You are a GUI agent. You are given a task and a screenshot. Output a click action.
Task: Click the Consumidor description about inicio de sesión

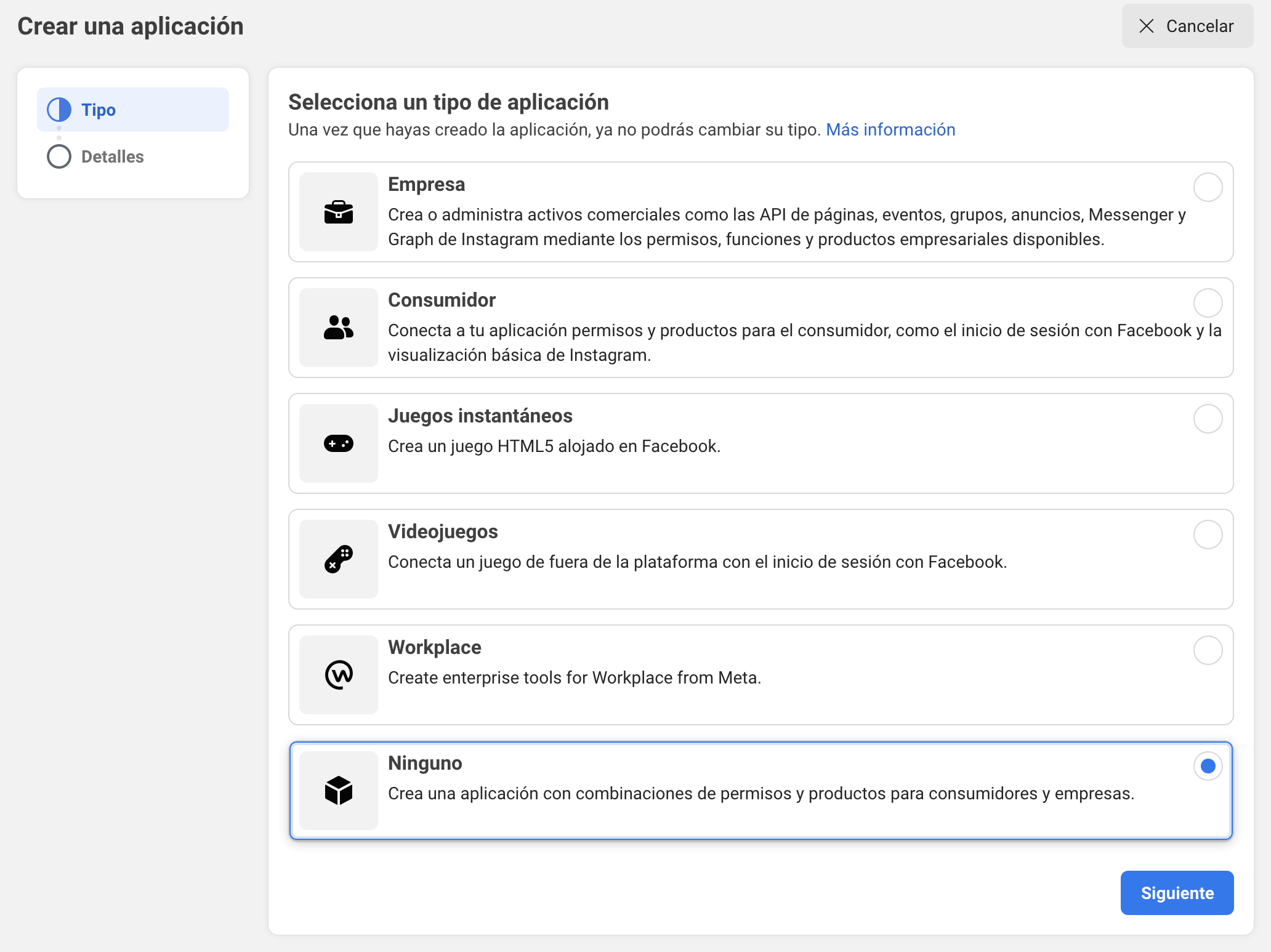click(805, 342)
